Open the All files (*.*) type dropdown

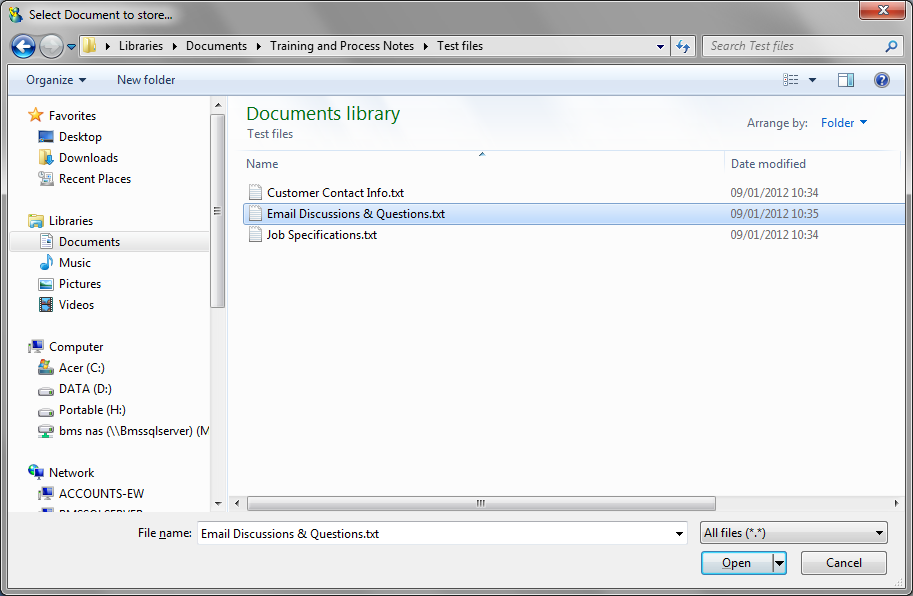pyautogui.click(x=794, y=533)
